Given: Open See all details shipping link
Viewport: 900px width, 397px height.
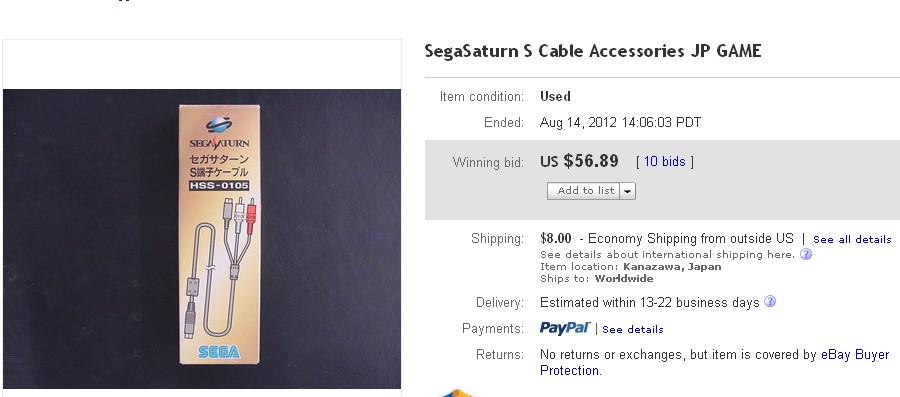Looking at the screenshot, I should tap(852, 240).
